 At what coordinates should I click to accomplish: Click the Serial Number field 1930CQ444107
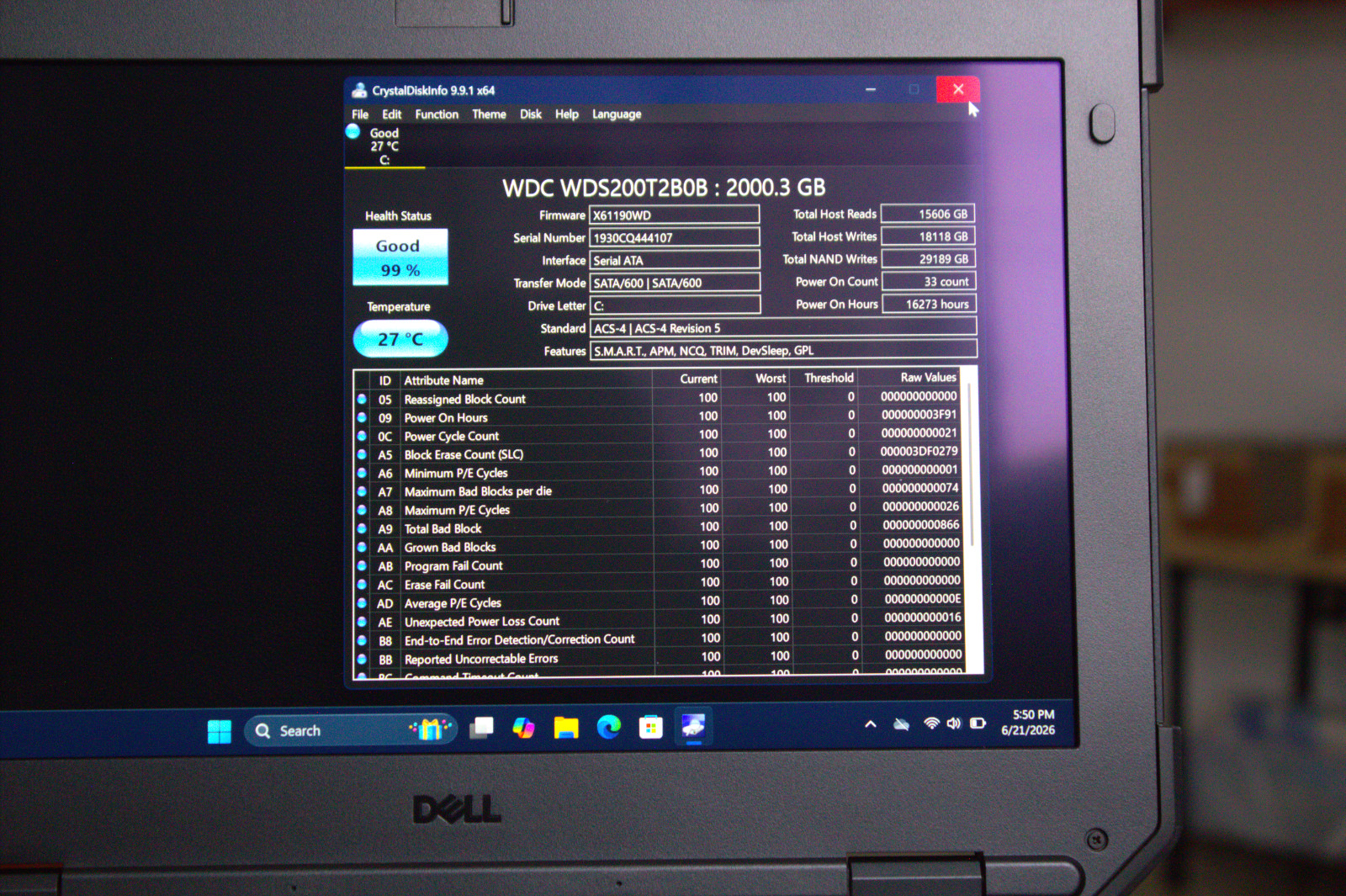674,238
